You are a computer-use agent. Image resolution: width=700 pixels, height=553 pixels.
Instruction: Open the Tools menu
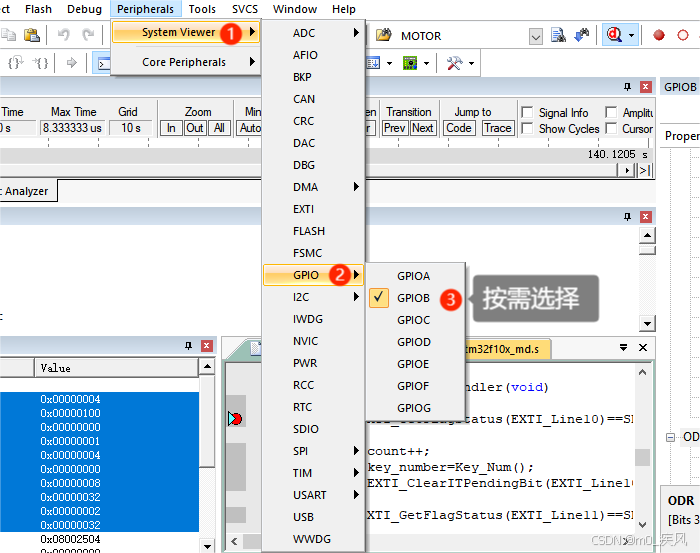click(x=202, y=9)
